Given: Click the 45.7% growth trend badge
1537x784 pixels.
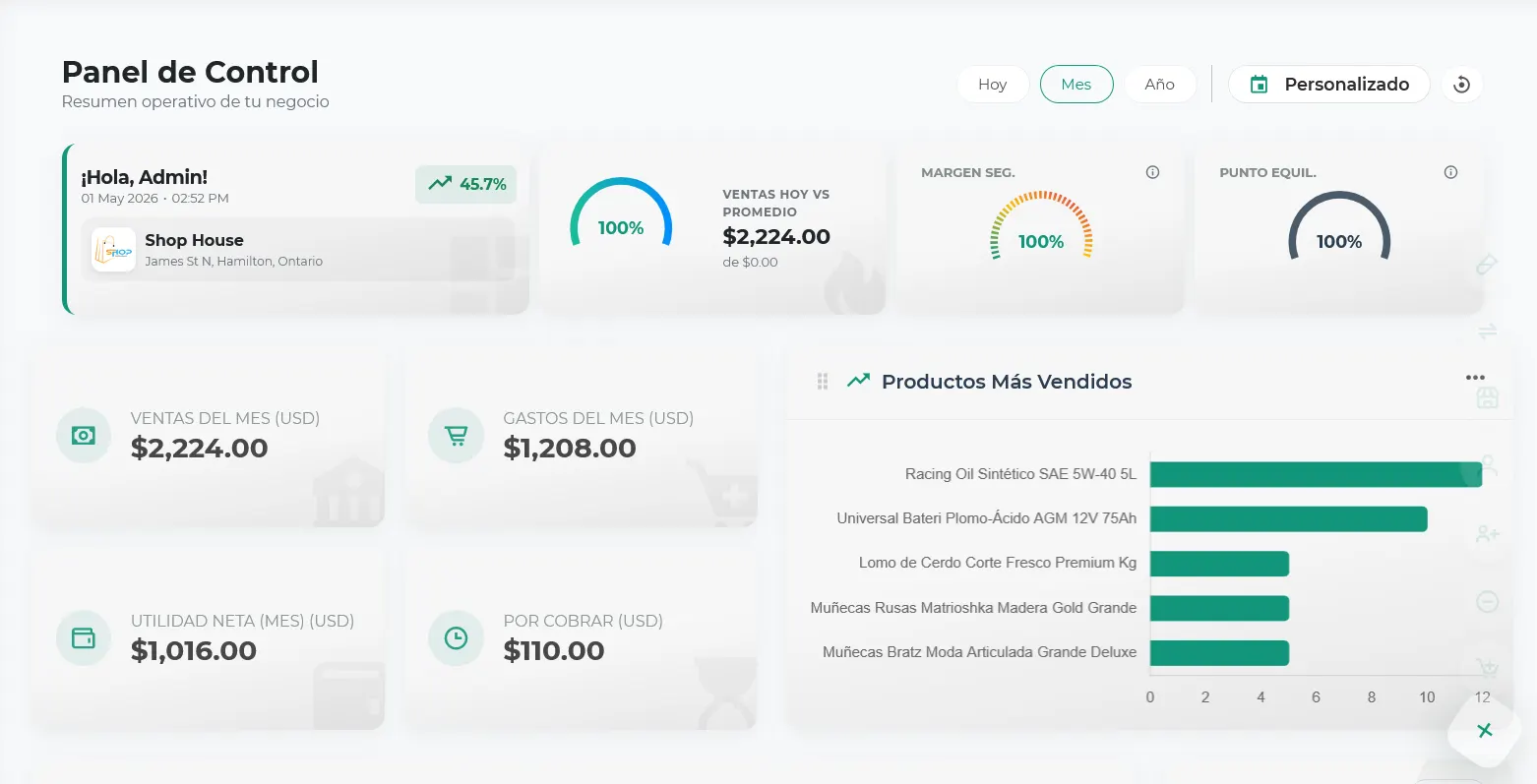Looking at the screenshot, I should click(466, 184).
